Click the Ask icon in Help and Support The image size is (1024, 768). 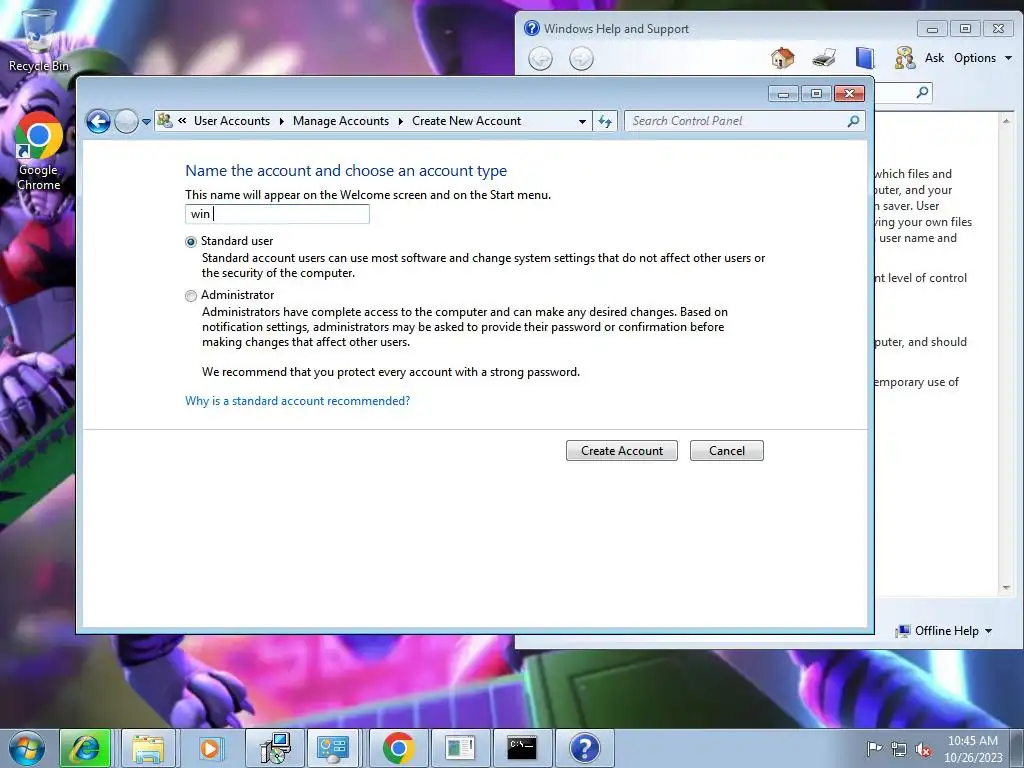click(904, 58)
